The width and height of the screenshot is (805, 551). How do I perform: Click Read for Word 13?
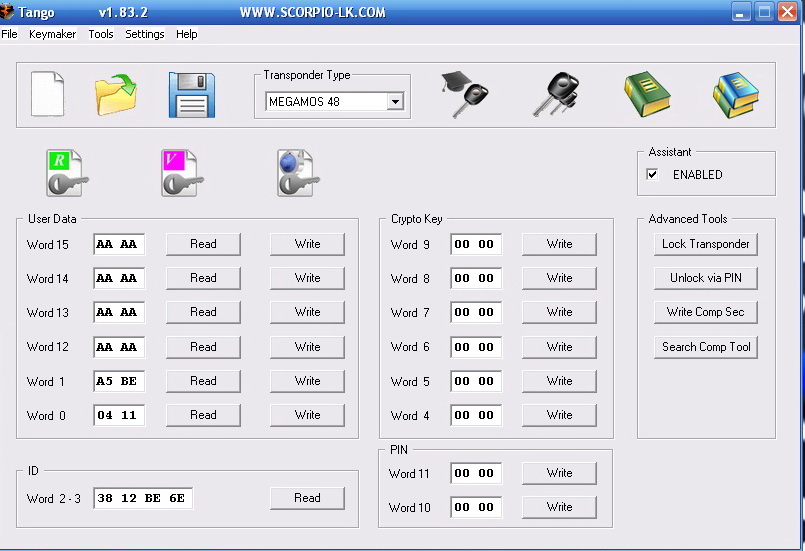click(203, 312)
